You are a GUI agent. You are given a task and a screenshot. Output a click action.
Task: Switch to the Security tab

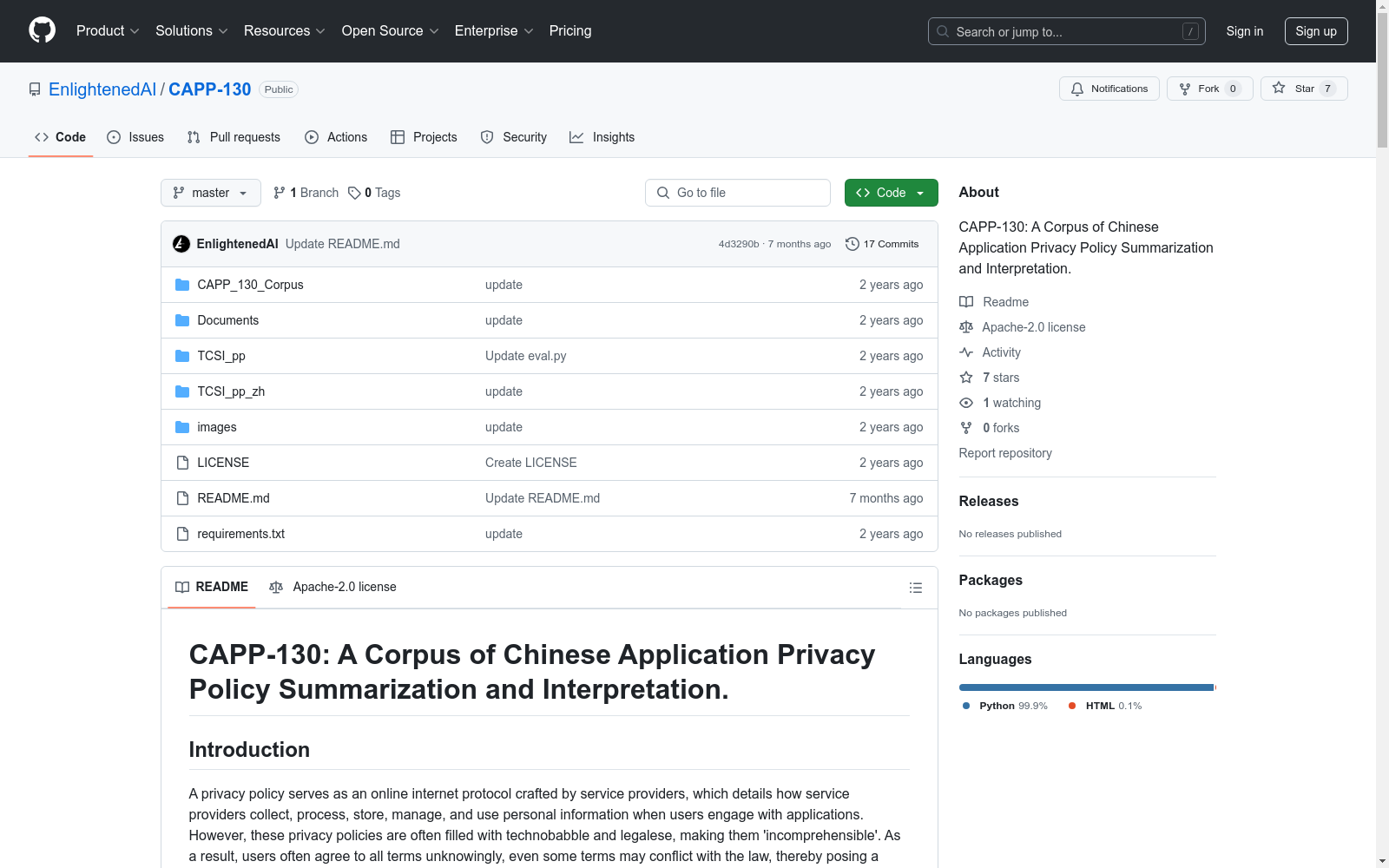[x=513, y=137]
